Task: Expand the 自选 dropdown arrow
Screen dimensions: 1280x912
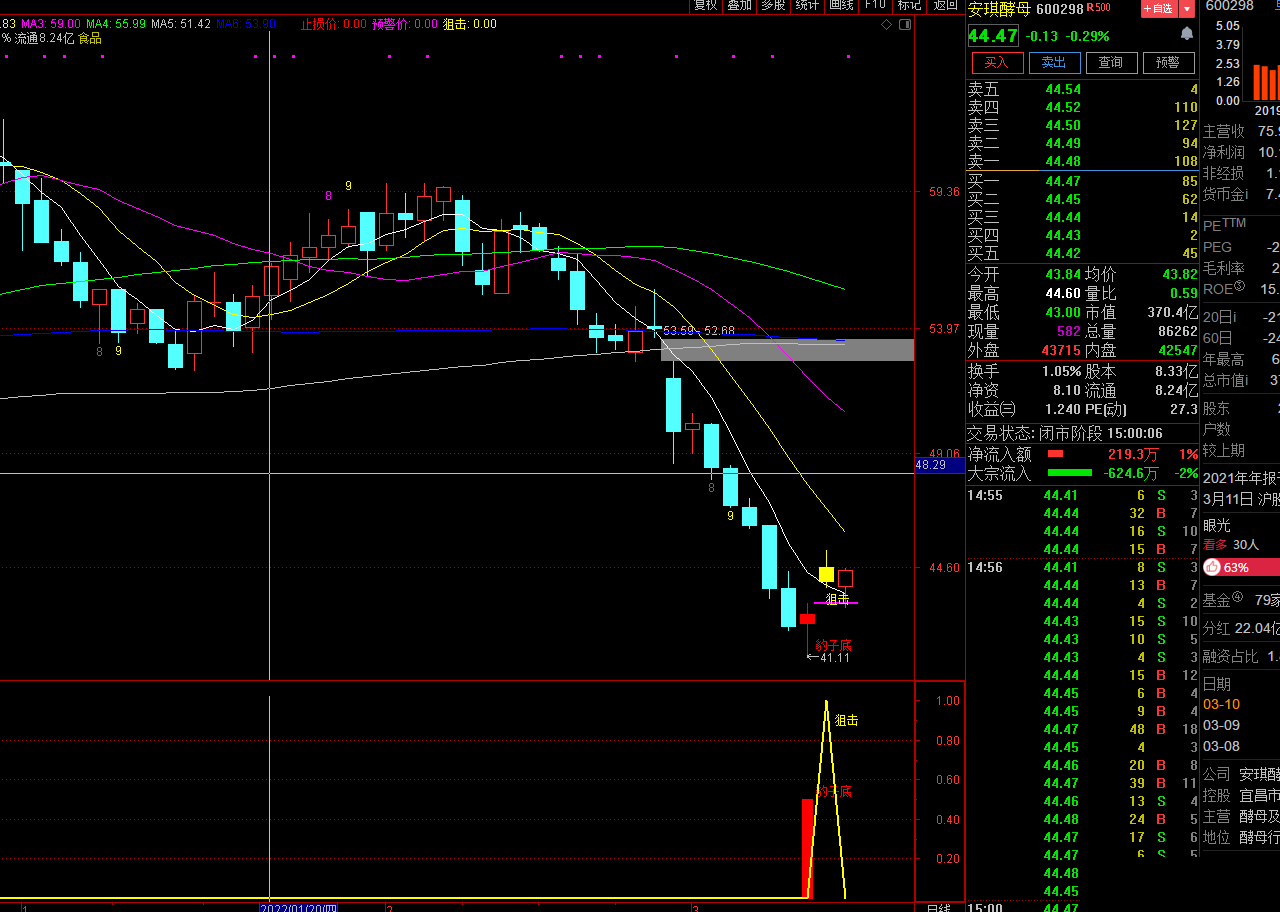Action: click(x=1187, y=8)
